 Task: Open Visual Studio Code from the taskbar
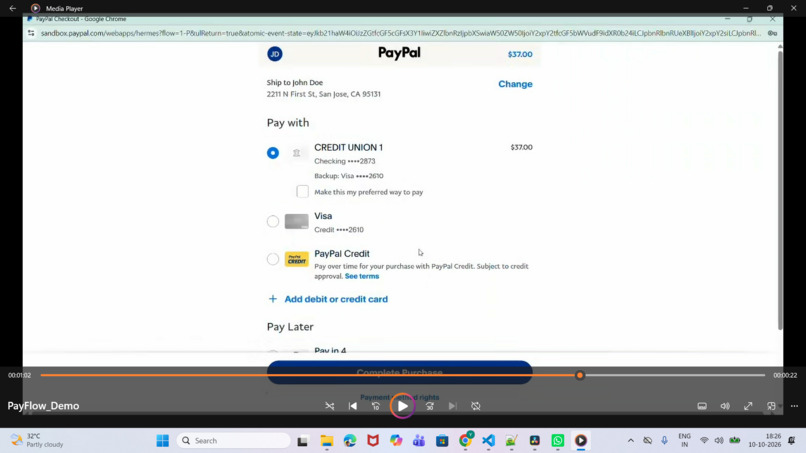pyautogui.click(x=488, y=441)
